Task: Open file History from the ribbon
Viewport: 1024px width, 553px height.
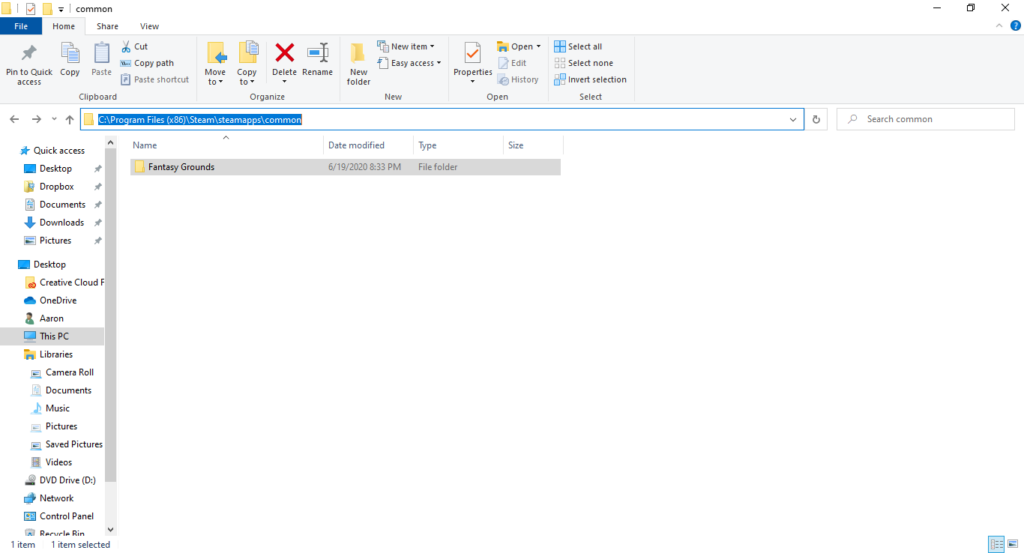Action: coord(518,79)
